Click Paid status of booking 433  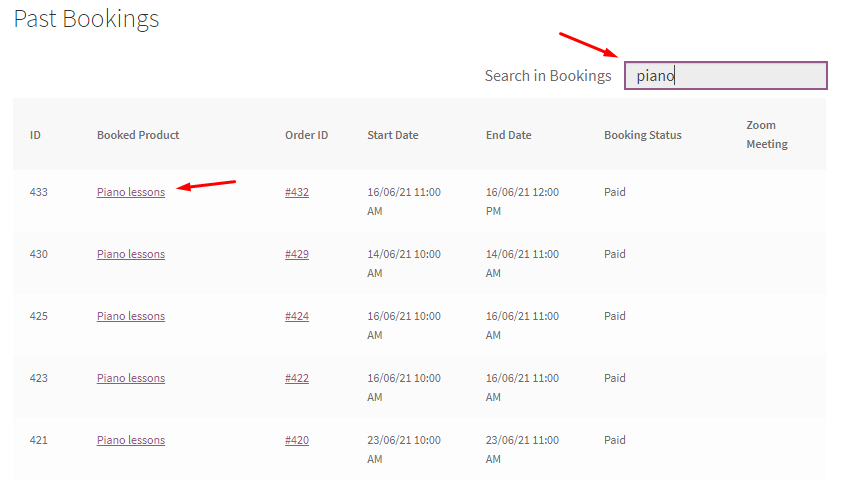click(615, 192)
